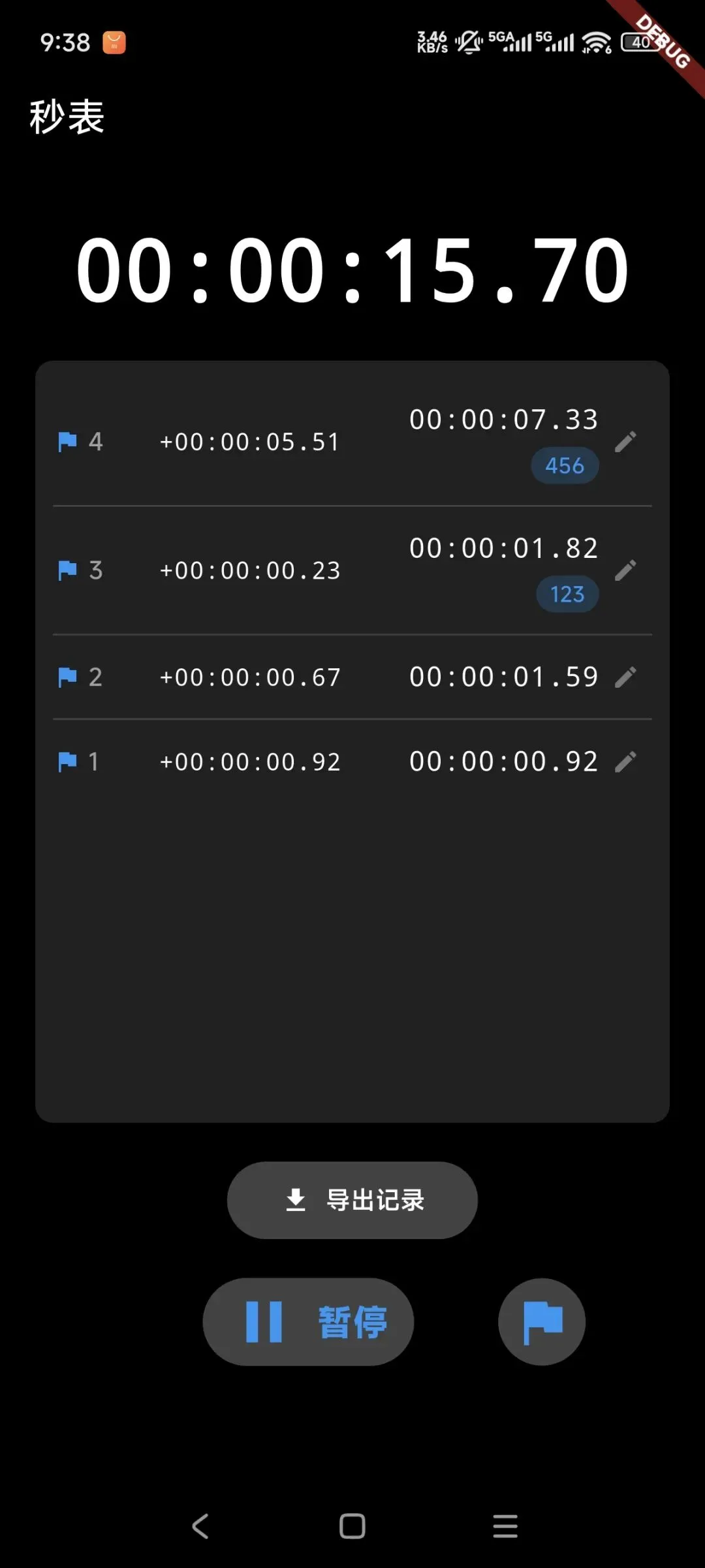
Task: Select lap 4 split time +00:00:05.51
Action: point(250,442)
